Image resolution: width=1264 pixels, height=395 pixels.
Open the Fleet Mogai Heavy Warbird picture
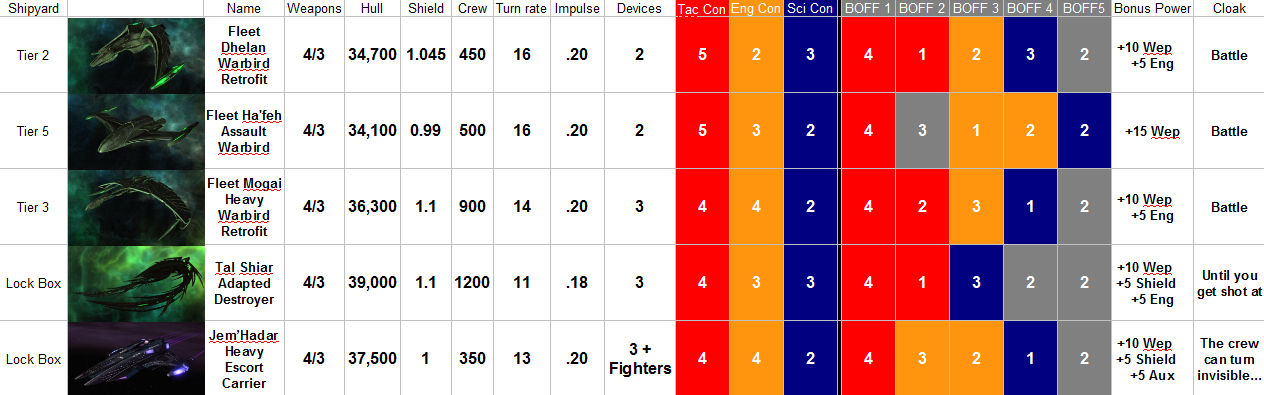coord(135,207)
